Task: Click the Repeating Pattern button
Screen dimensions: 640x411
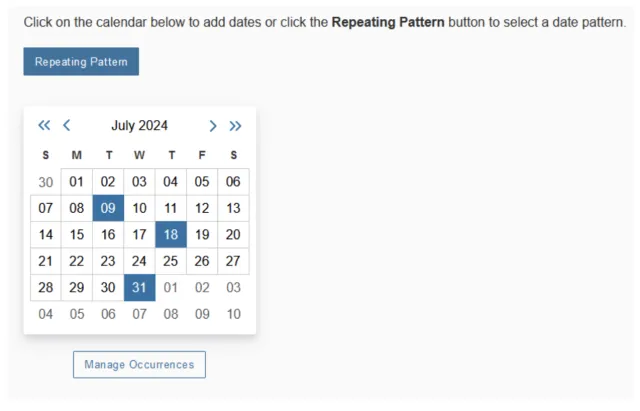Action: coord(81,62)
